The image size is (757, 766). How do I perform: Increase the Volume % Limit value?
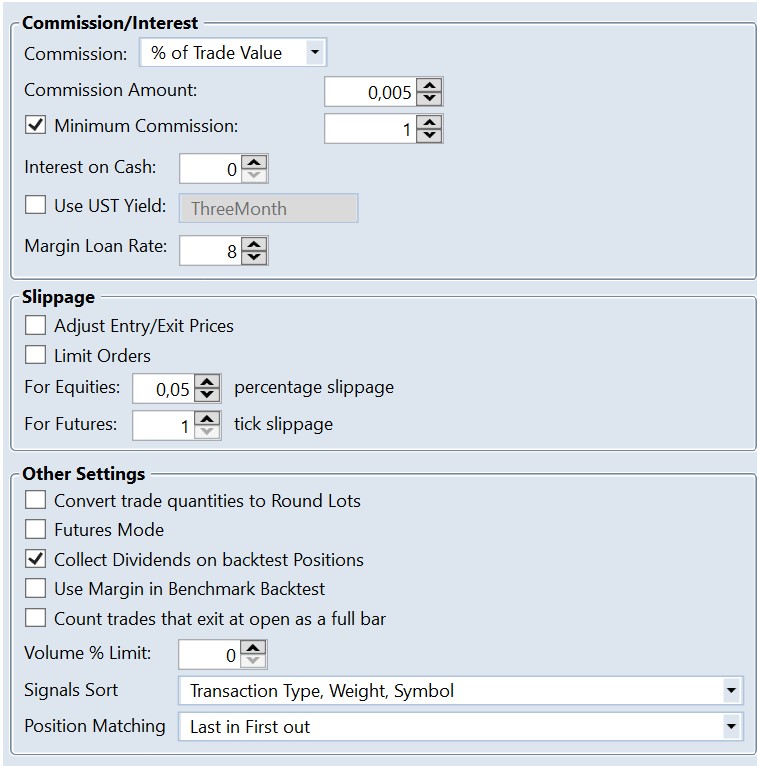(254, 649)
